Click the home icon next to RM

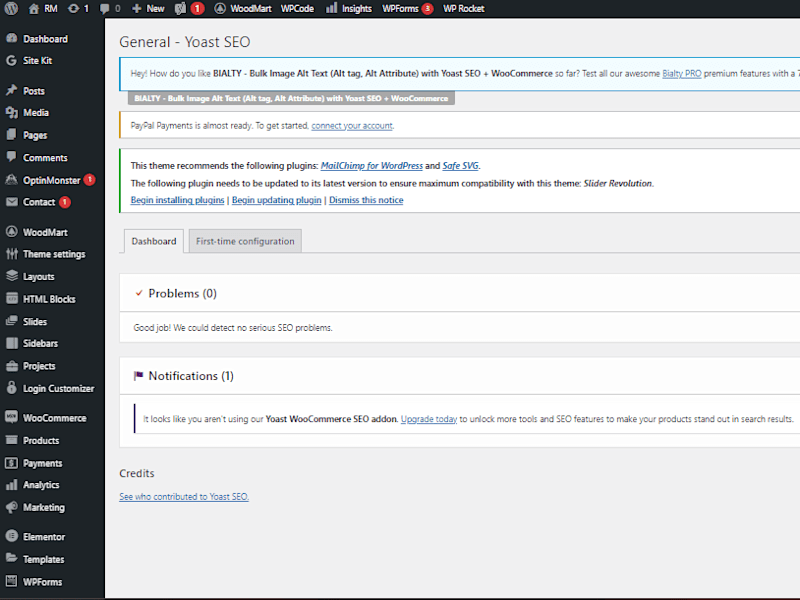(34, 9)
